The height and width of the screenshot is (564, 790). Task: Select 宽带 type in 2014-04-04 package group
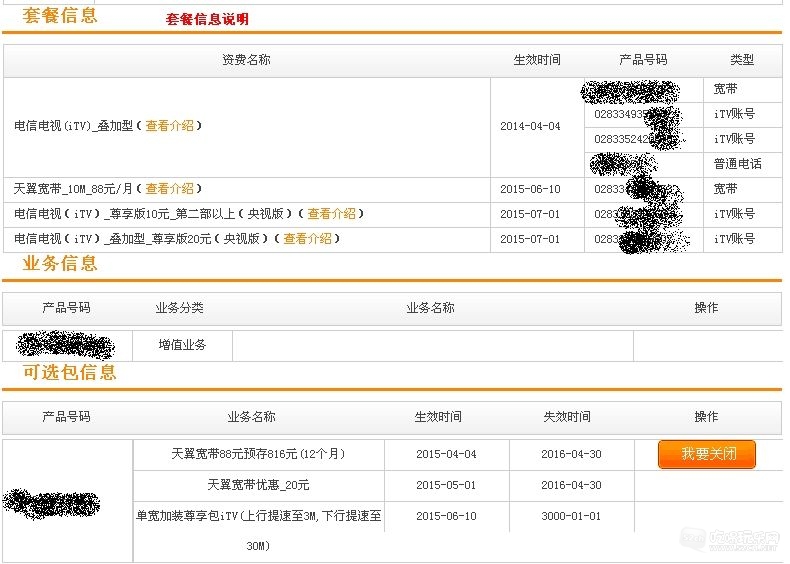(726, 89)
